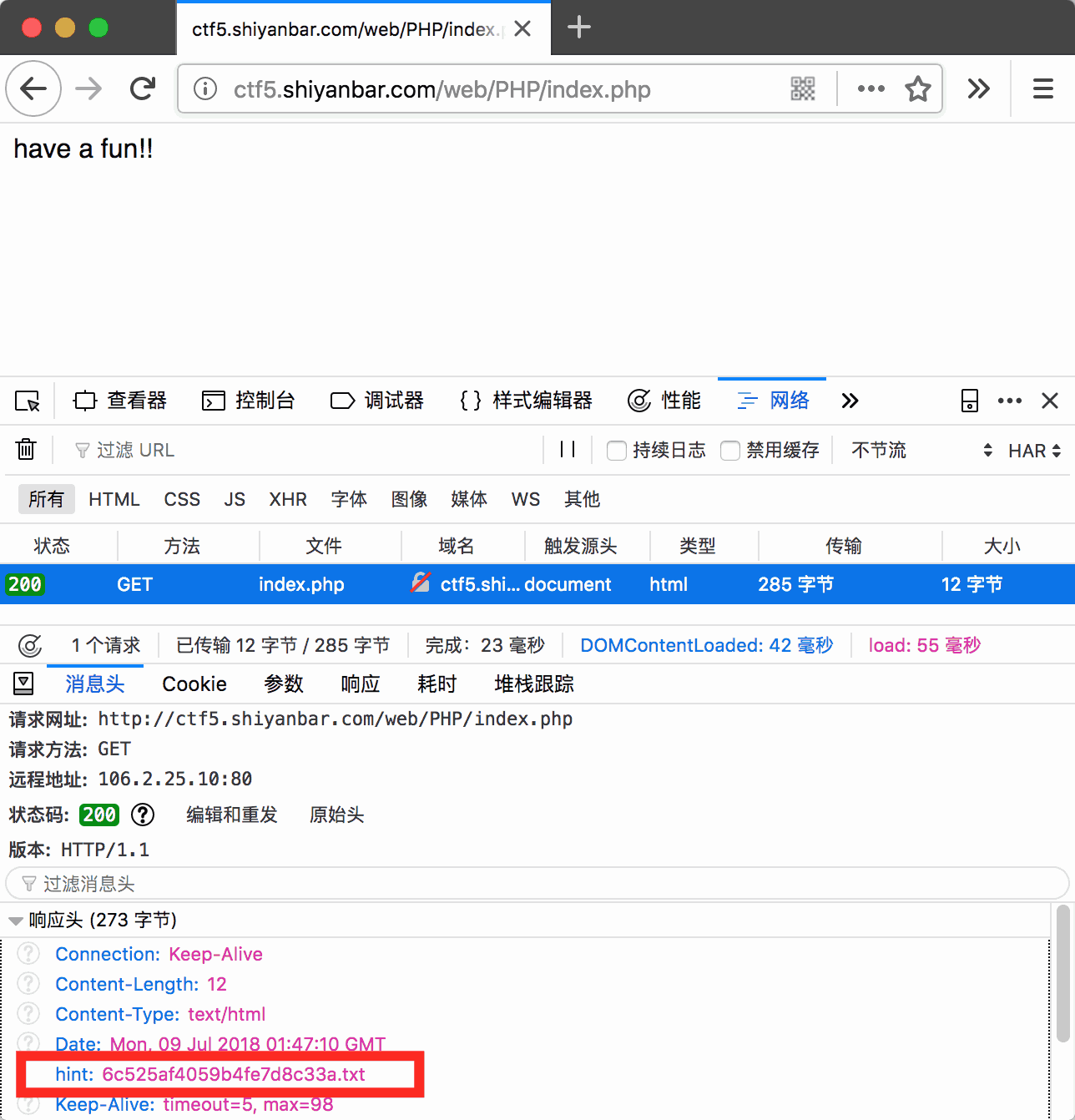1075x1120 pixels.
Task: Collapse the request details panel icon
Action: 23,684
